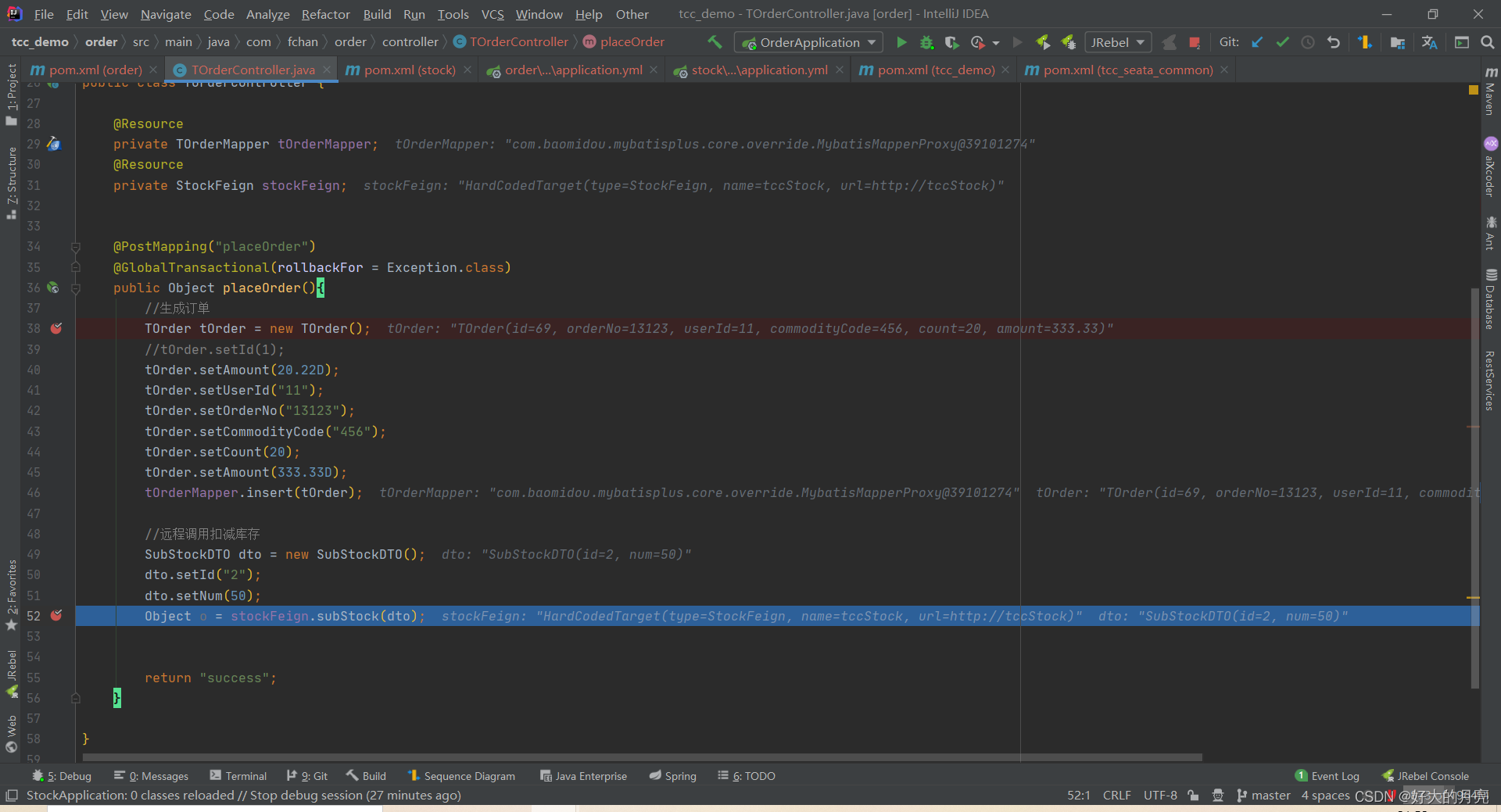Open the JRebel dropdown selector
This screenshot has width=1501, height=812.
(1118, 42)
